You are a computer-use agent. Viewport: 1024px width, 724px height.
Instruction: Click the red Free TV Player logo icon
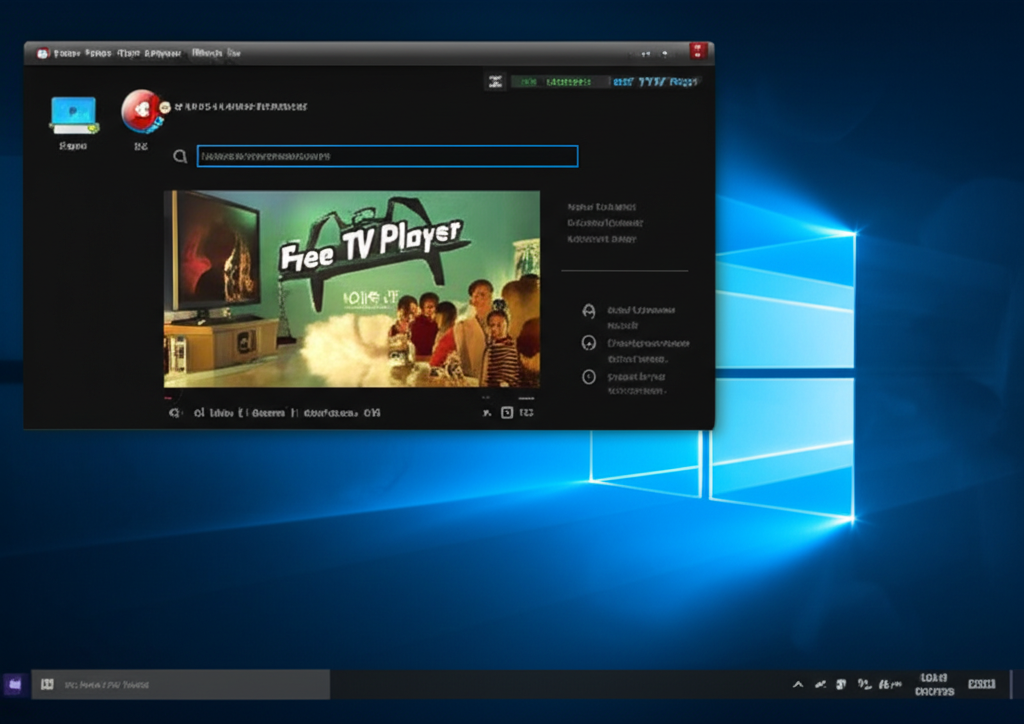click(140, 112)
